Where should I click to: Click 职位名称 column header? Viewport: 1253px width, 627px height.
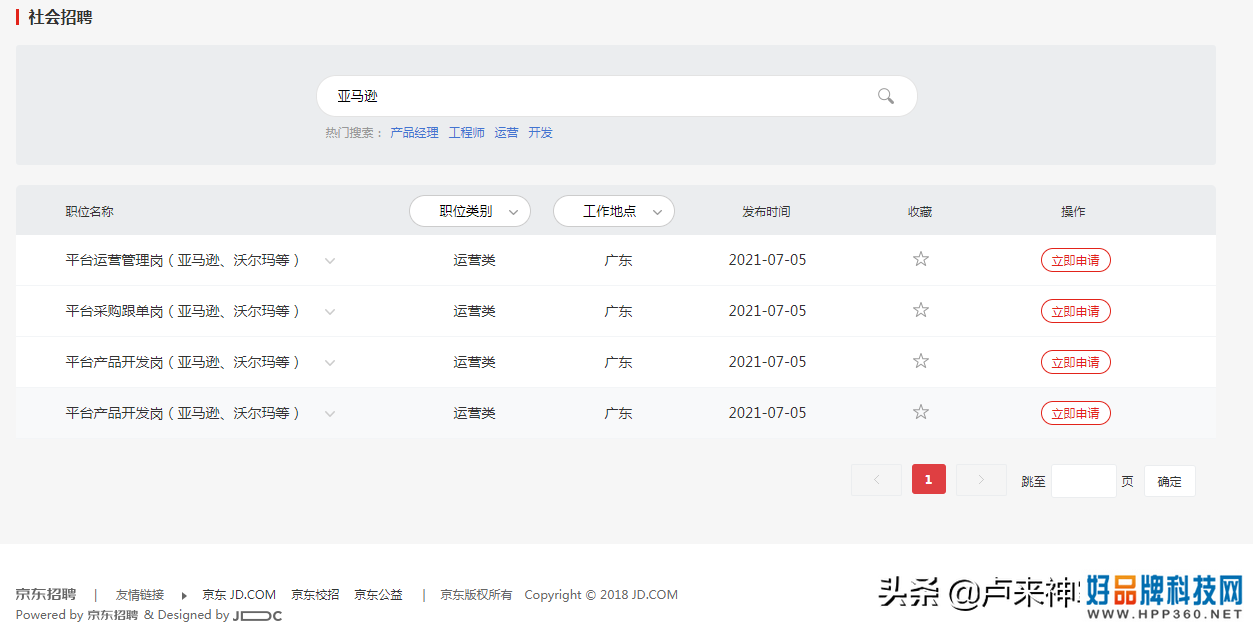90,212
